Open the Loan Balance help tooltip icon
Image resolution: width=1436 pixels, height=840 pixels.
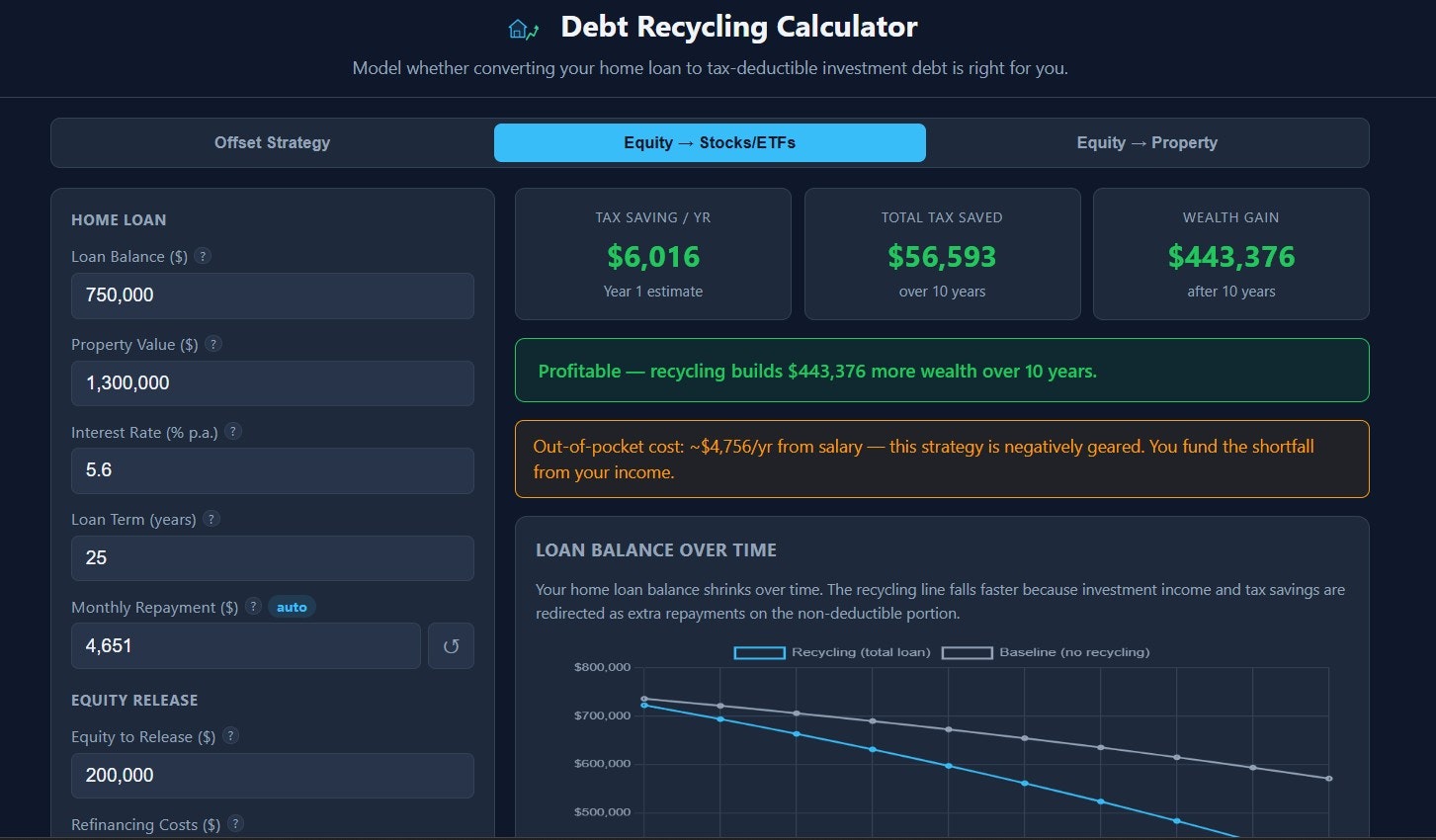(203, 256)
